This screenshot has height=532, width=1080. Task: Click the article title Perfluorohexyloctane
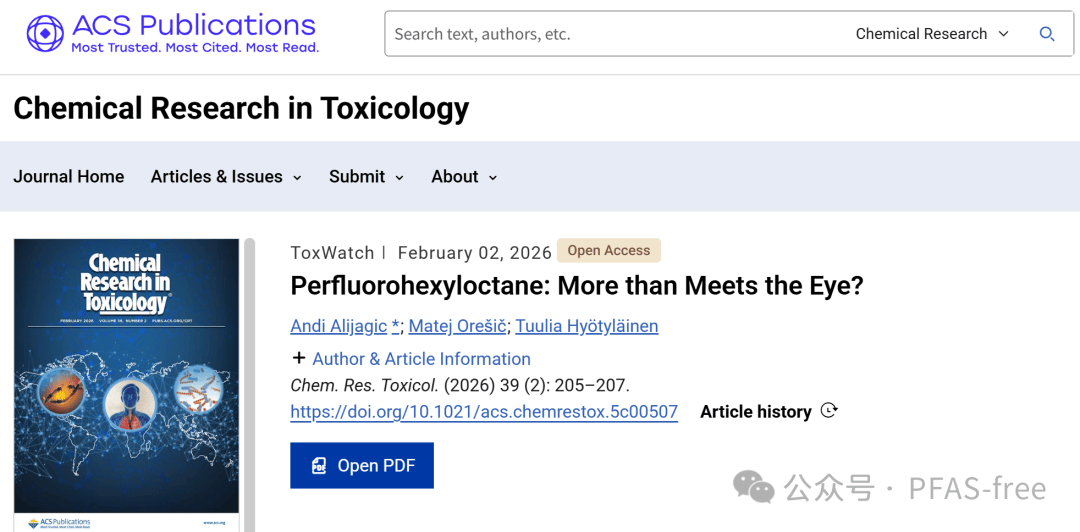[577, 286]
